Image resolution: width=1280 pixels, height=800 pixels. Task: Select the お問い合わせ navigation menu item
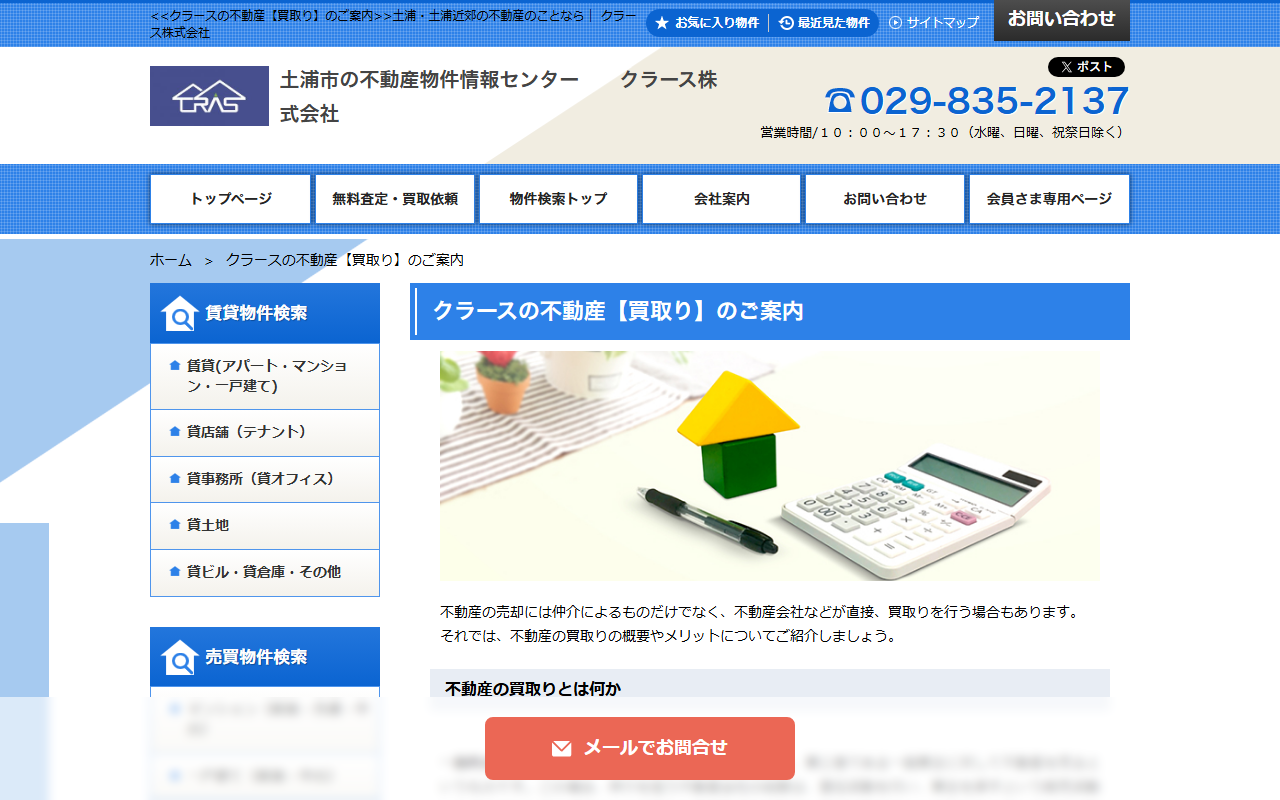click(x=885, y=199)
